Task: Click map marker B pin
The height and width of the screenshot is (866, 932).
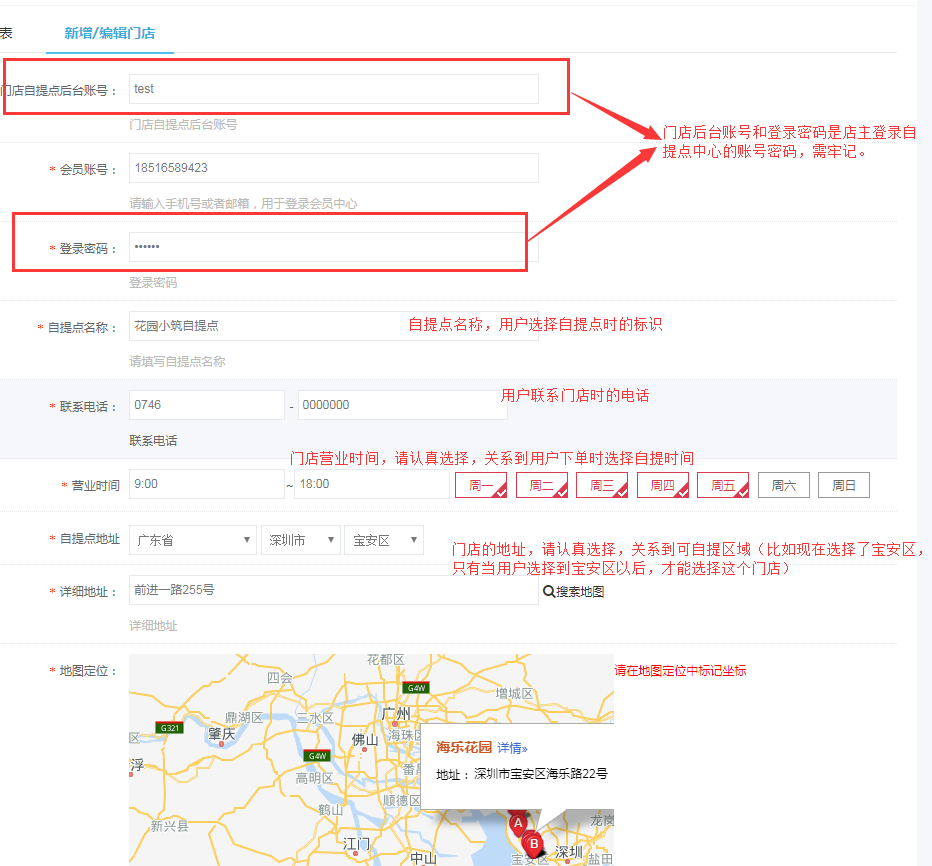Action: (x=534, y=843)
